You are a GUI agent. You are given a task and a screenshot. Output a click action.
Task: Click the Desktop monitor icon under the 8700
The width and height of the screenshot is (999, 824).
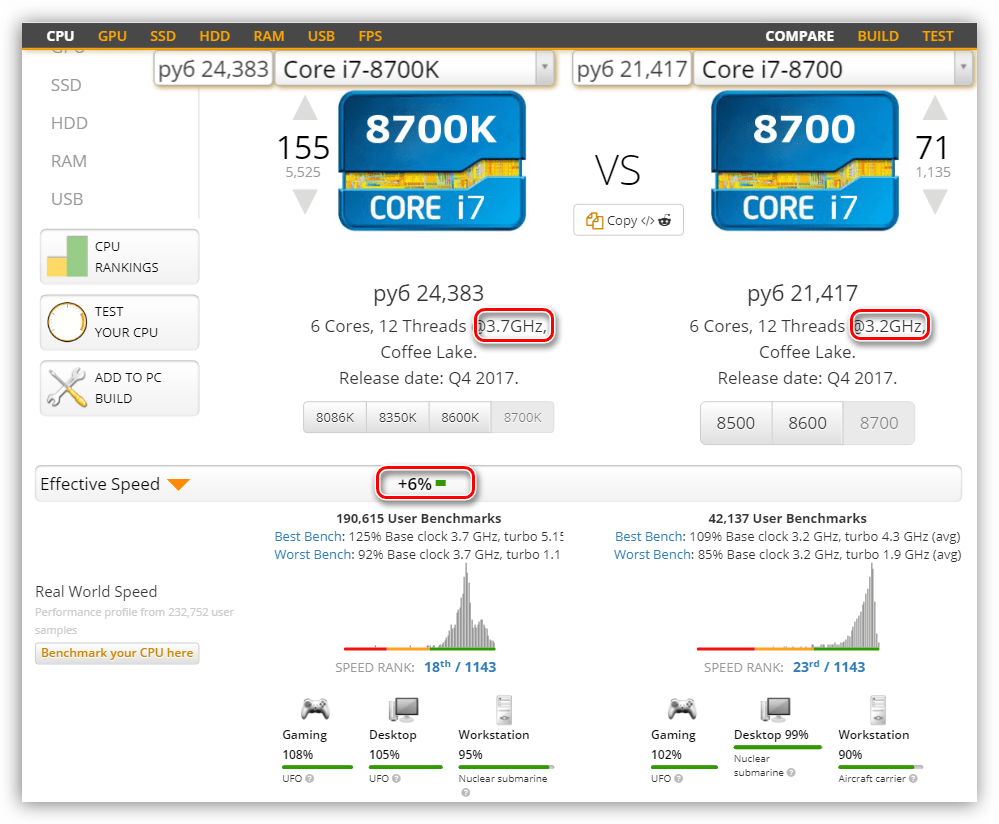click(776, 709)
